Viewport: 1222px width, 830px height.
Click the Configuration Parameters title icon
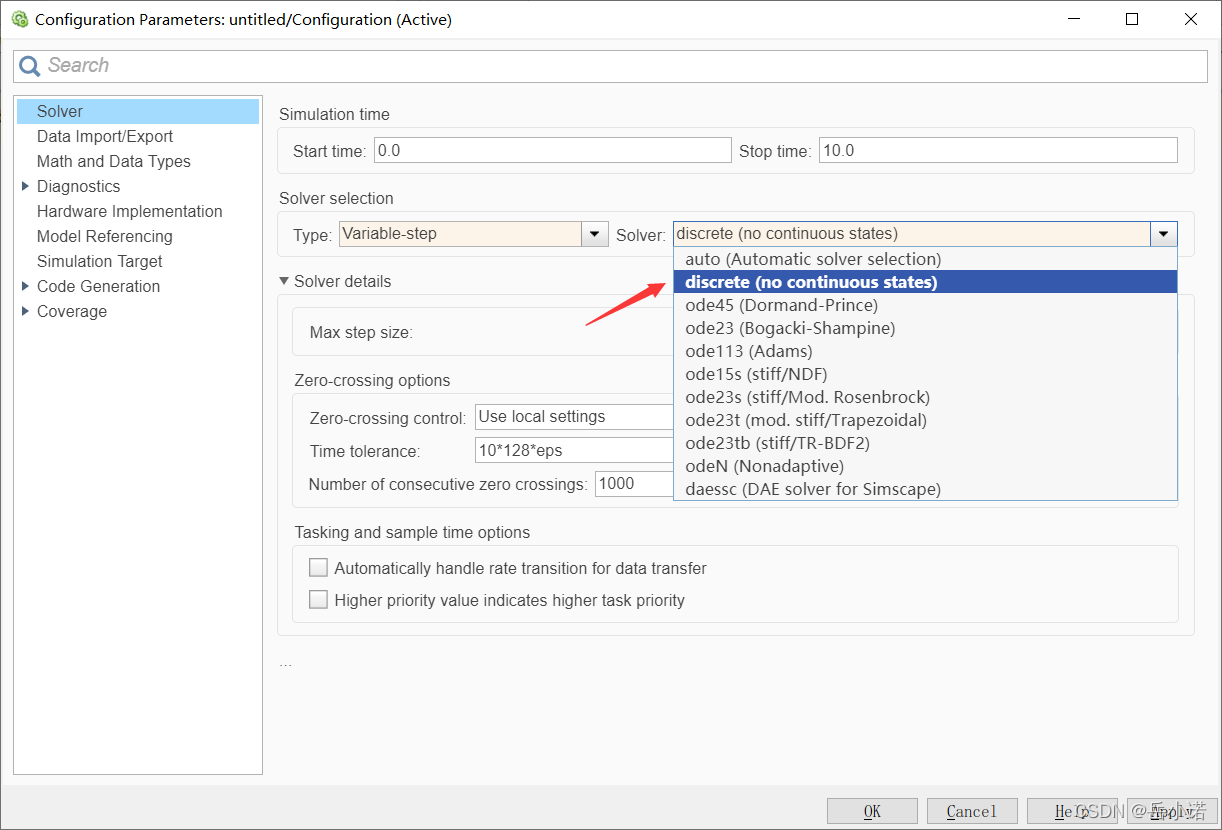pos(19,19)
